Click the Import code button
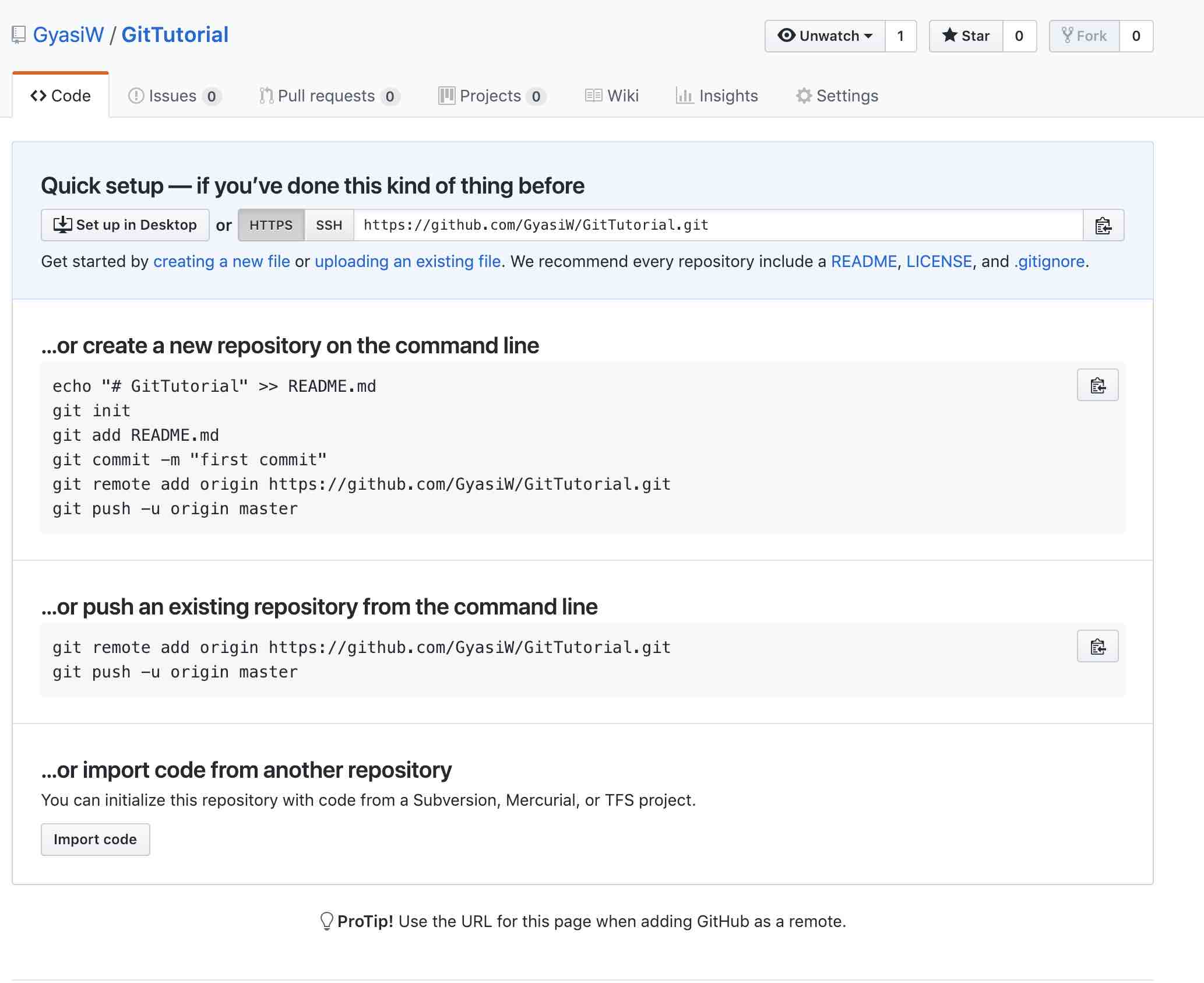1204x983 pixels. (95, 839)
